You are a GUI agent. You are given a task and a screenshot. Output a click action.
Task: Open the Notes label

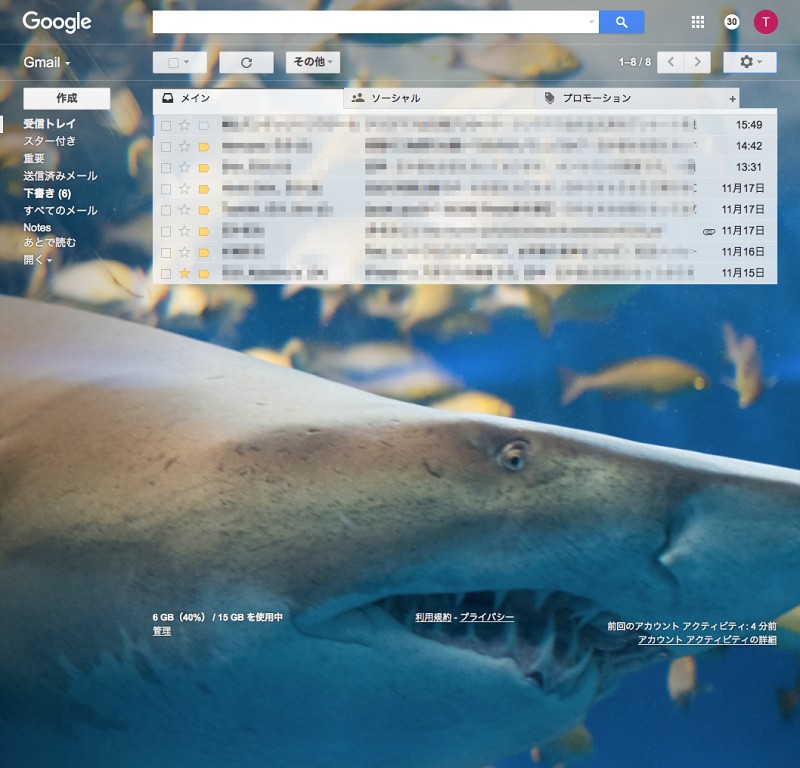[x=37, y=227]
